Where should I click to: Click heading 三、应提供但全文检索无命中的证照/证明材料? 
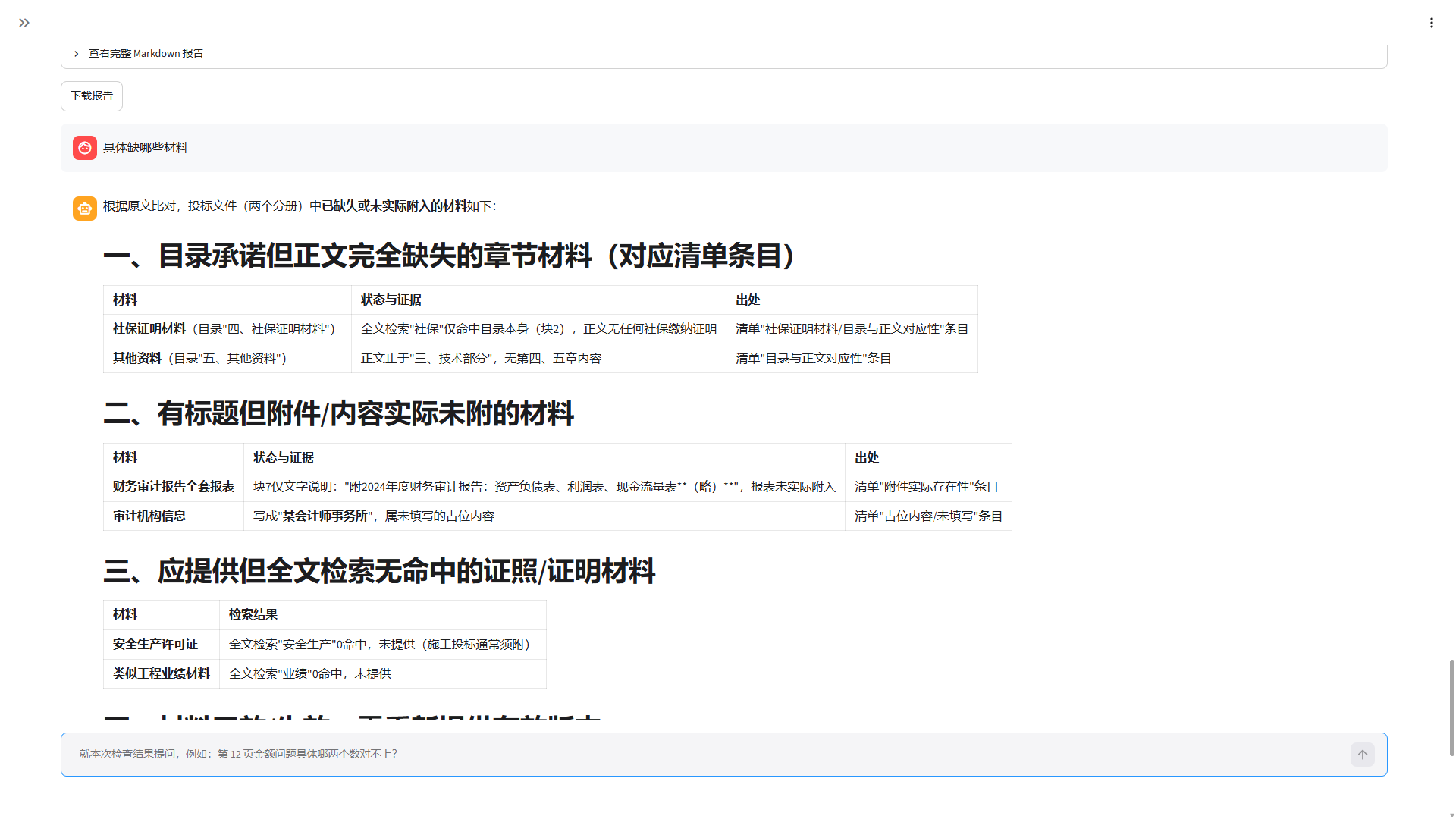(x=379, y=571)
